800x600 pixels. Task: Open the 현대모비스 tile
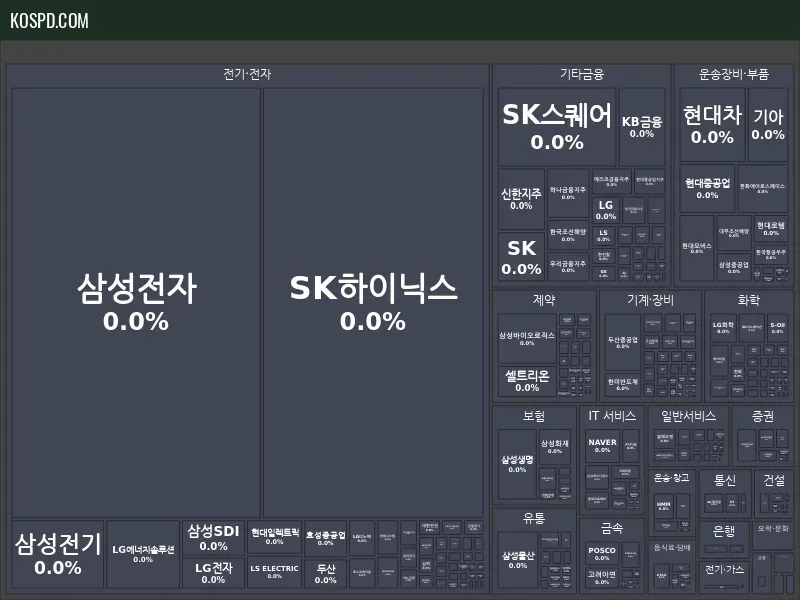click(696, 248)
